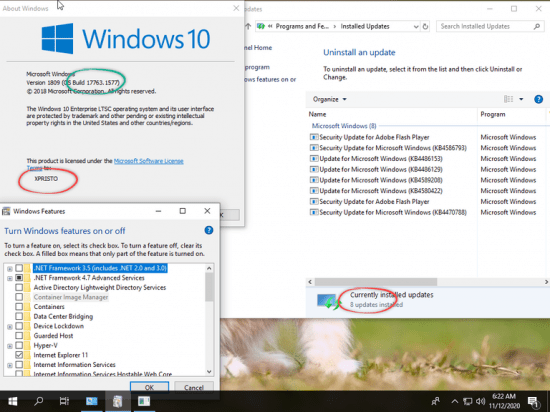Open view options dropdown arrow in Installed Updates
The height and width of the screenshot is (412, 550).
[x=521, y=99]
